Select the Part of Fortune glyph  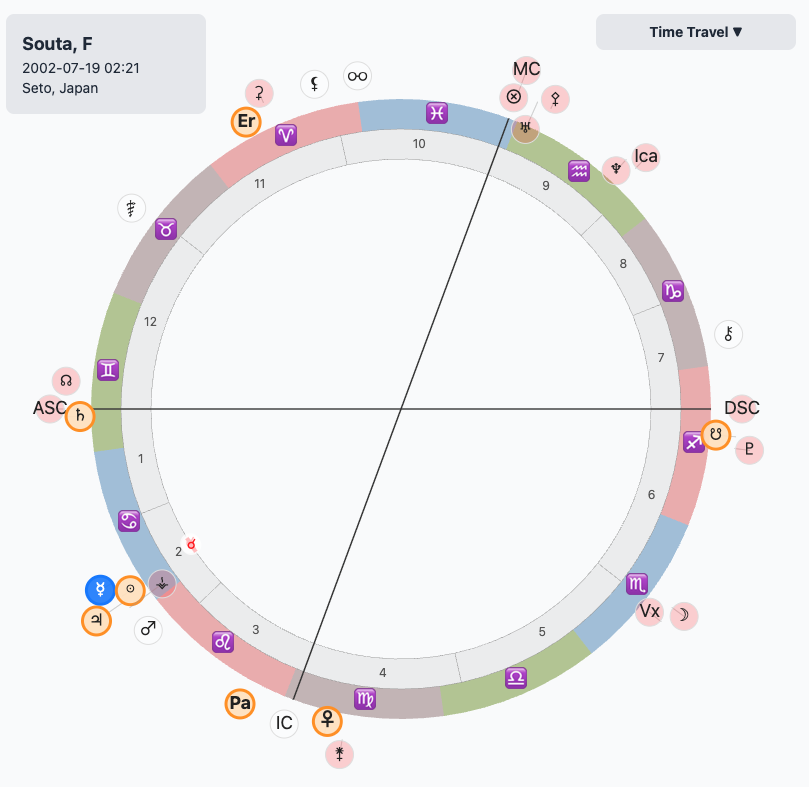pos(513,97)
